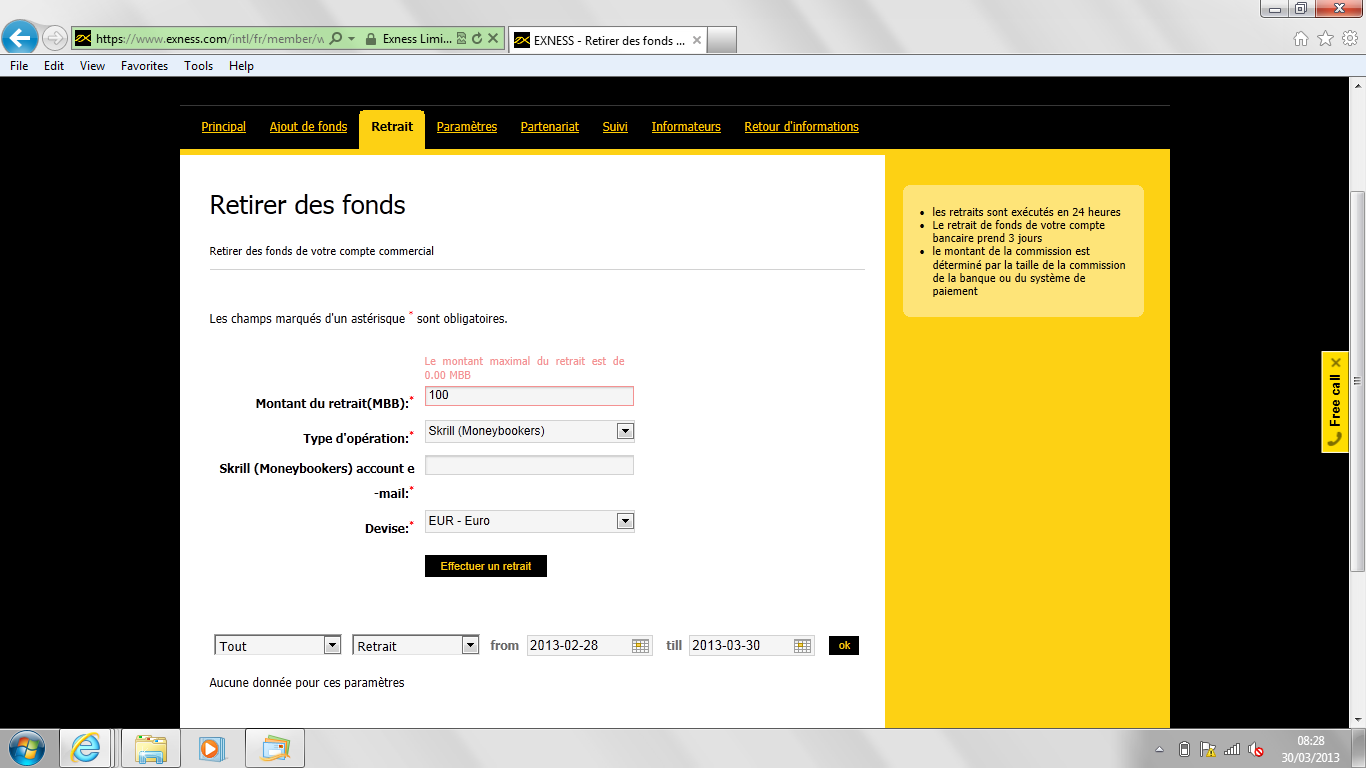Refresh the page with the reload icon
The image size is (1366, 768).
pyautogui.click(x=477, y=39)
